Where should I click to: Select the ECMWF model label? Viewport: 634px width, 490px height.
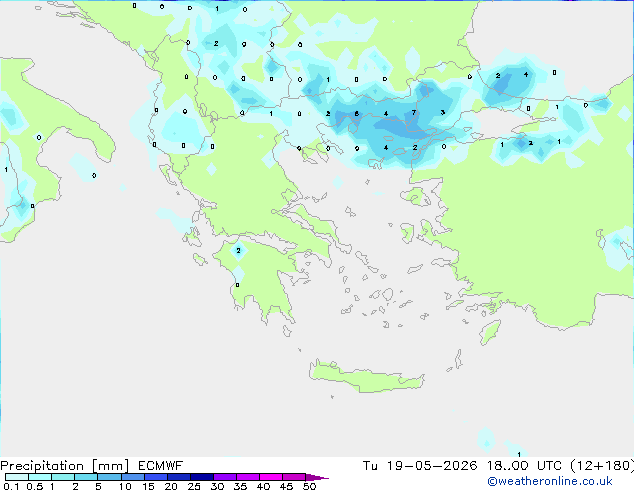tap(160, 466)
